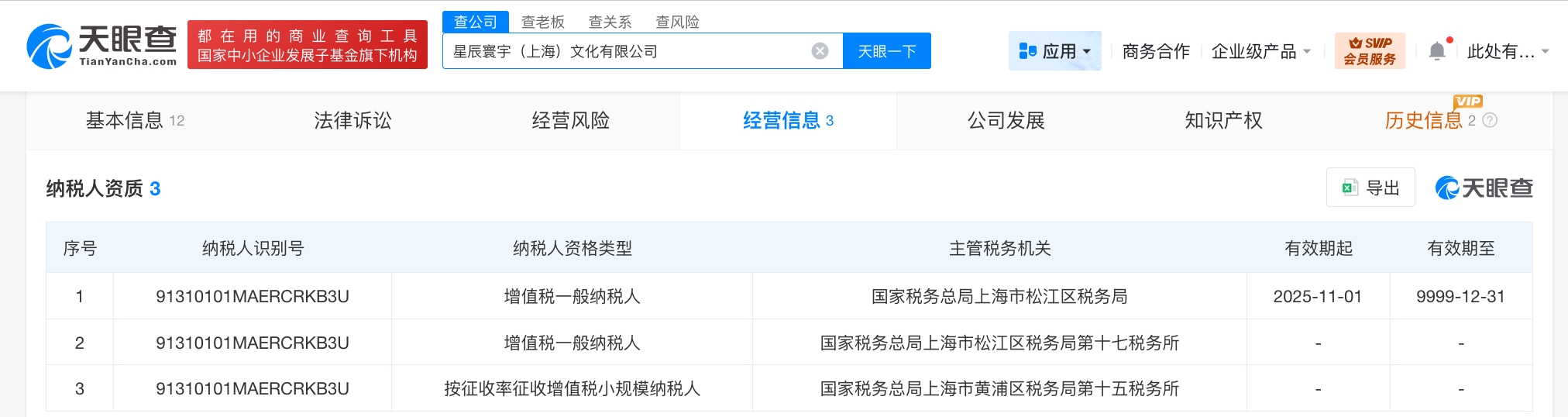Export the taxpayer table via 导出
This screenshot has height=417, width=1568.
[x=1370, y=188]
